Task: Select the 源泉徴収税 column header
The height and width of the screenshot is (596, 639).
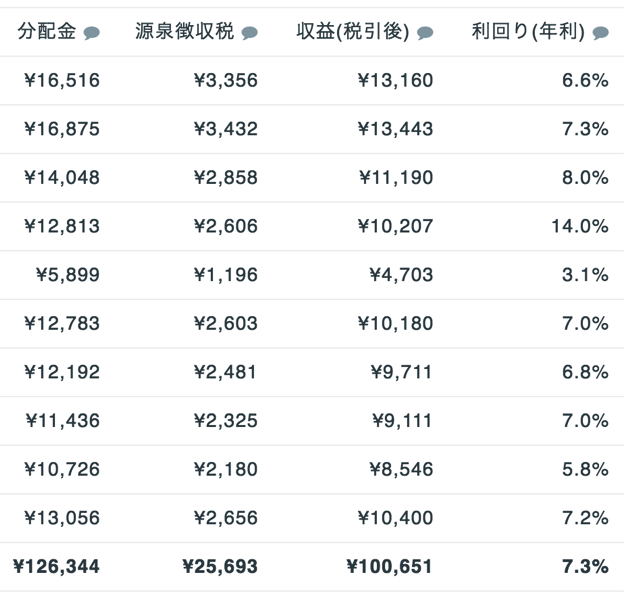Action: pos(185,31)
